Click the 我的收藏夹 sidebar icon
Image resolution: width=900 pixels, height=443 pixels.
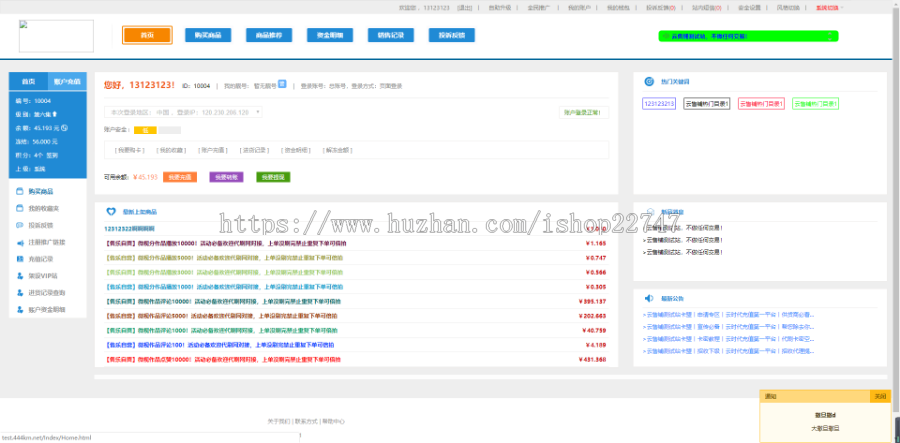click(x=20, y=208)
